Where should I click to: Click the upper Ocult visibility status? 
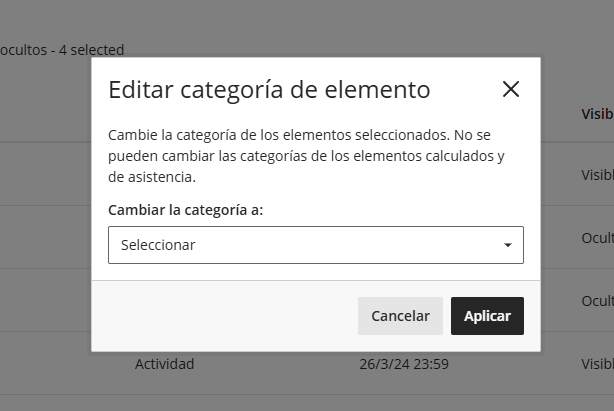point(598,238)
